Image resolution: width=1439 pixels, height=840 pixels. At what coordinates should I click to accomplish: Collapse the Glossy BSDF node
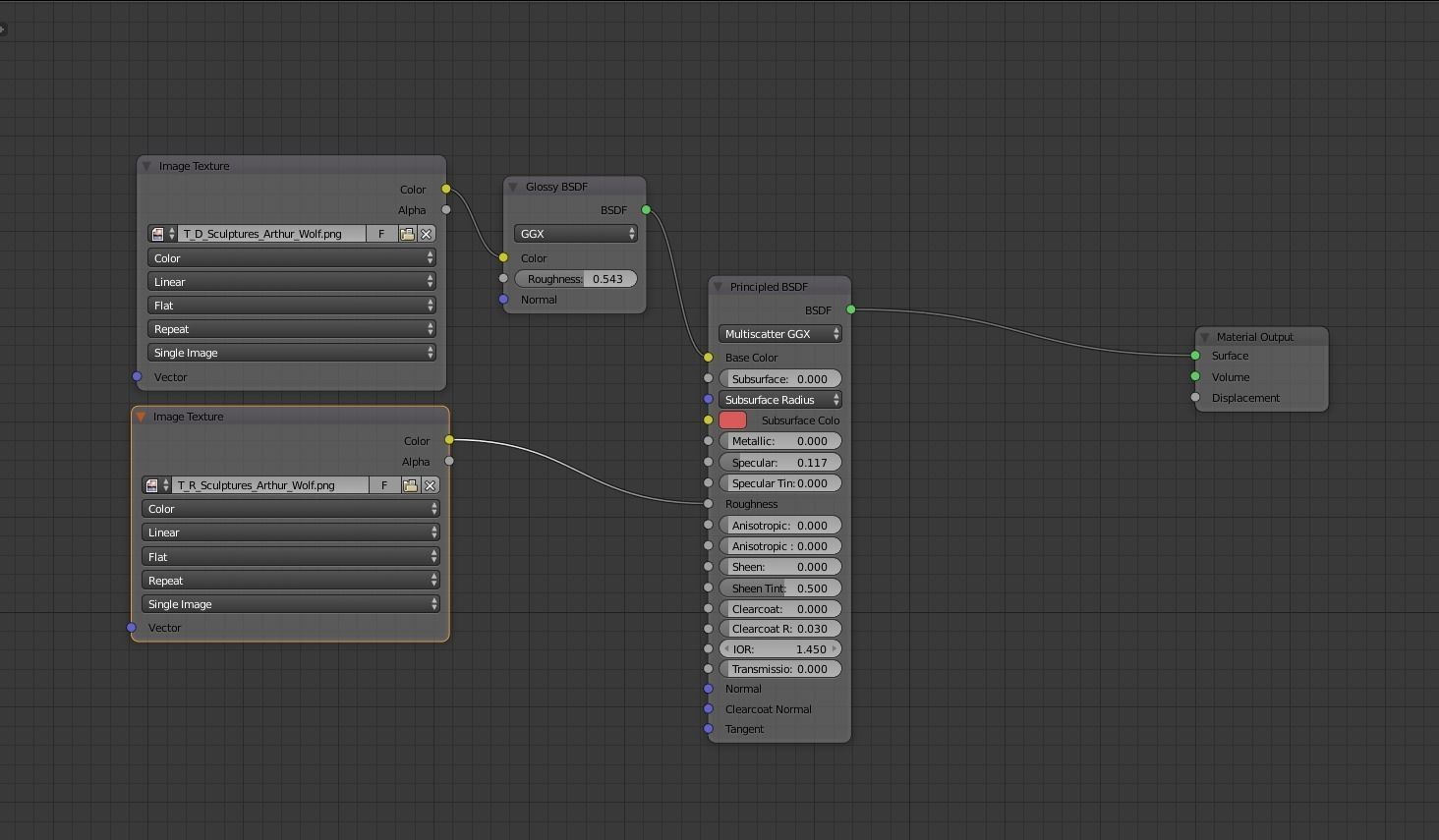pos(513,187)
